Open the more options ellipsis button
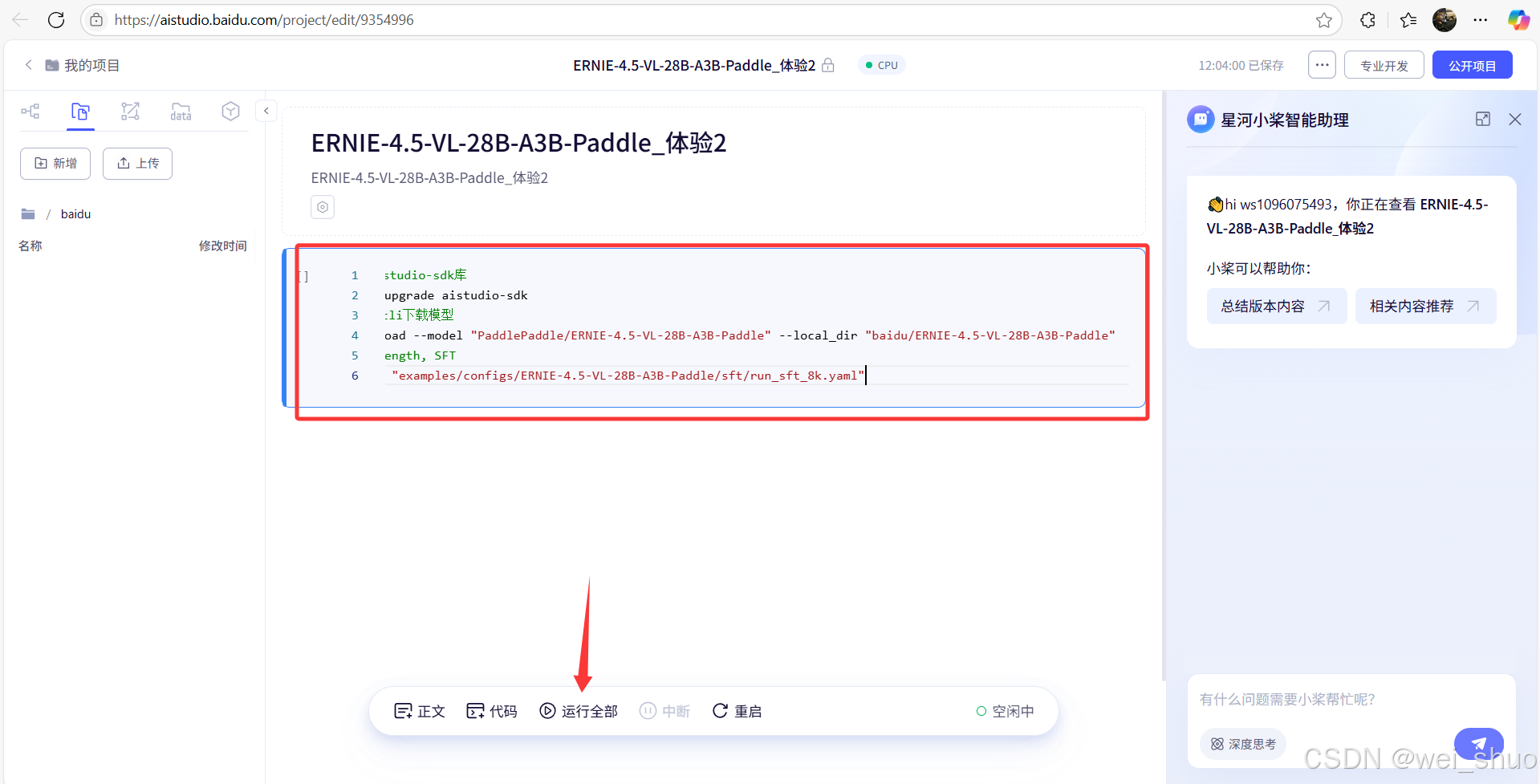 point(1322,65)
